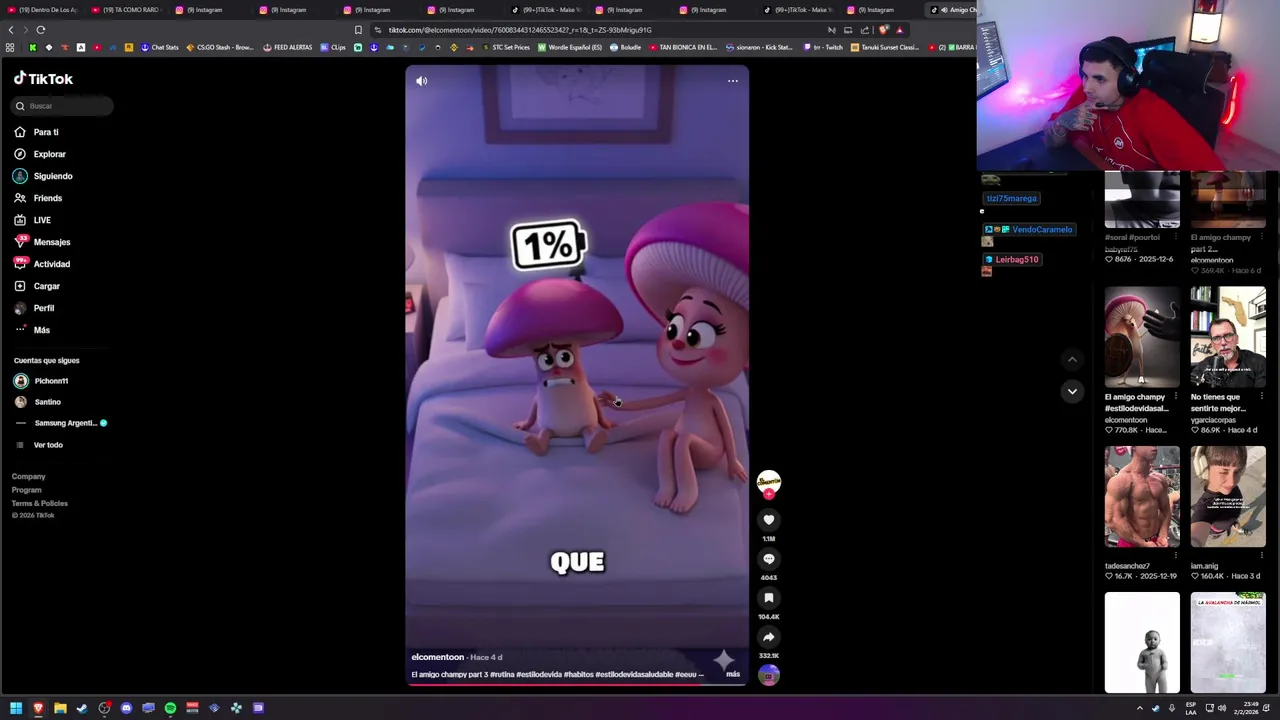Open Windows Start menu
1280x720 pixels.
pyautogui.click(x=16, y=708)
